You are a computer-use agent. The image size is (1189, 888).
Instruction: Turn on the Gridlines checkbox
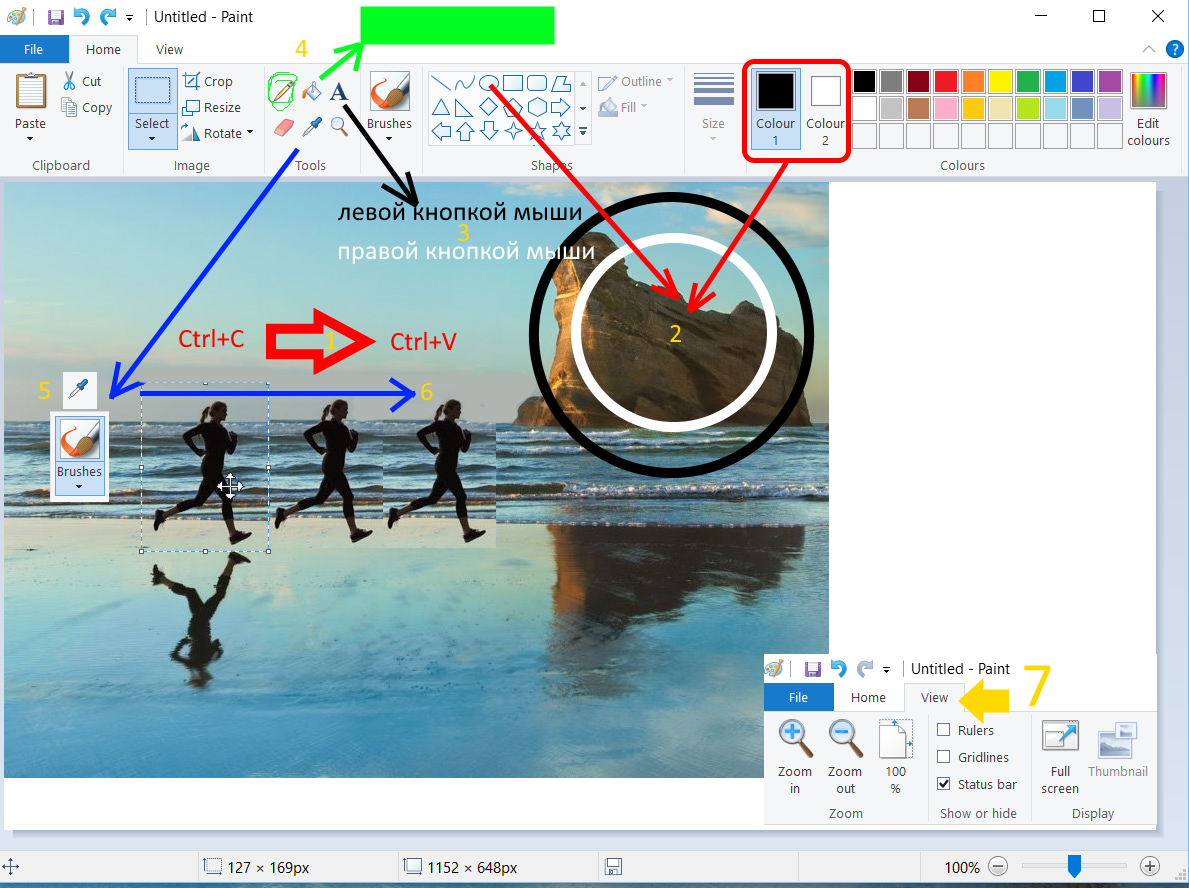(x=943, y=757)
